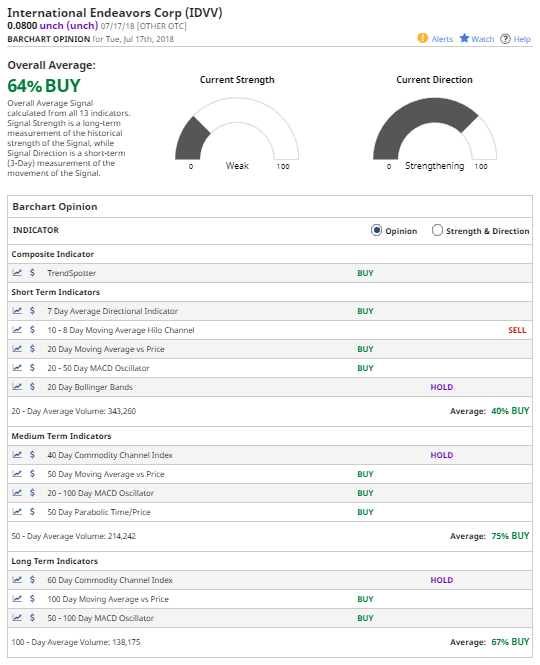Click dollar icon for 20 - 50 Day MACD Oscillator
Image resolution: width=540 pixels, height=665 pixels.
[32, 368]
